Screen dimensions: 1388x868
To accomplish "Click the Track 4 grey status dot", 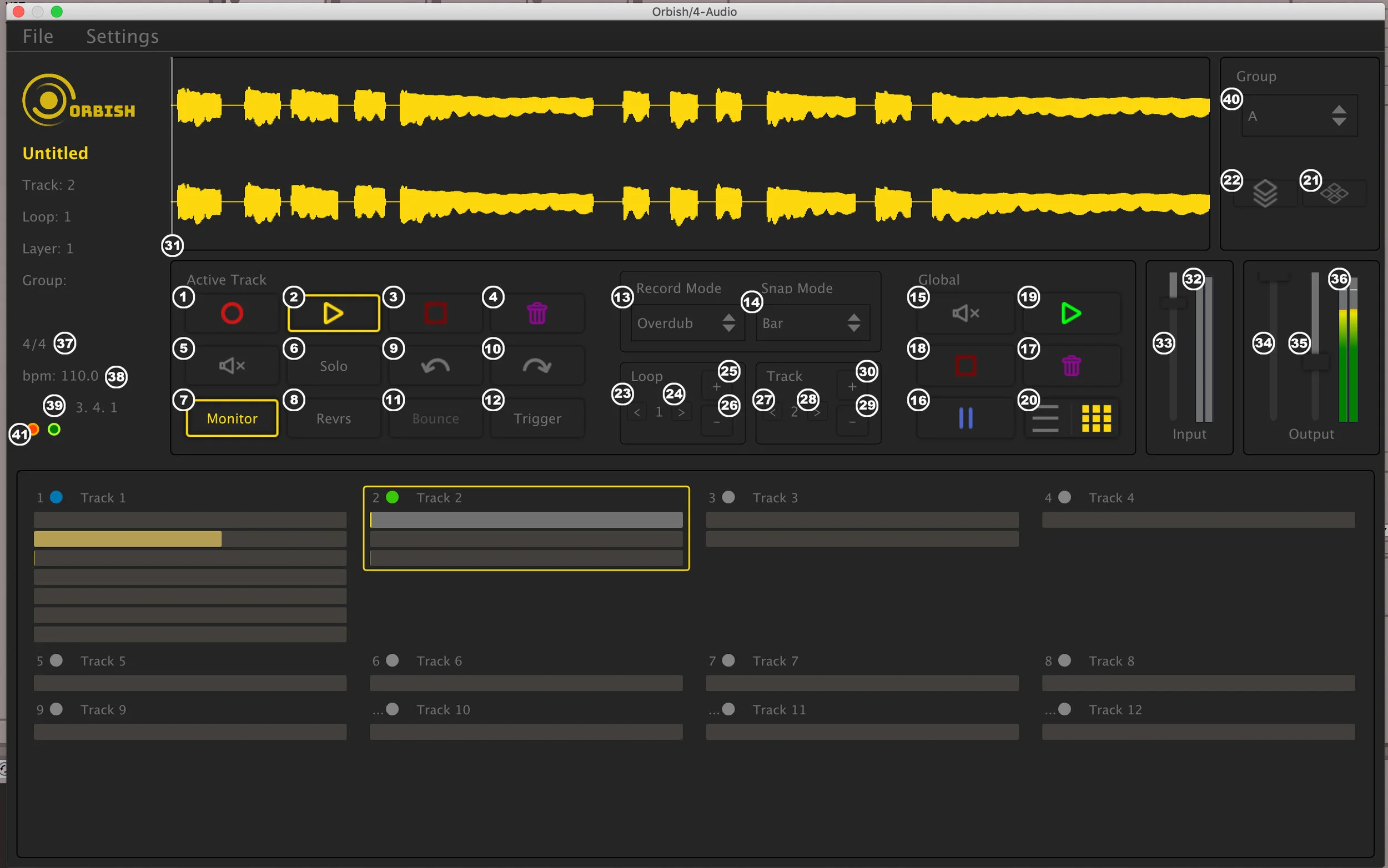I will click(x=1064, y=497).
